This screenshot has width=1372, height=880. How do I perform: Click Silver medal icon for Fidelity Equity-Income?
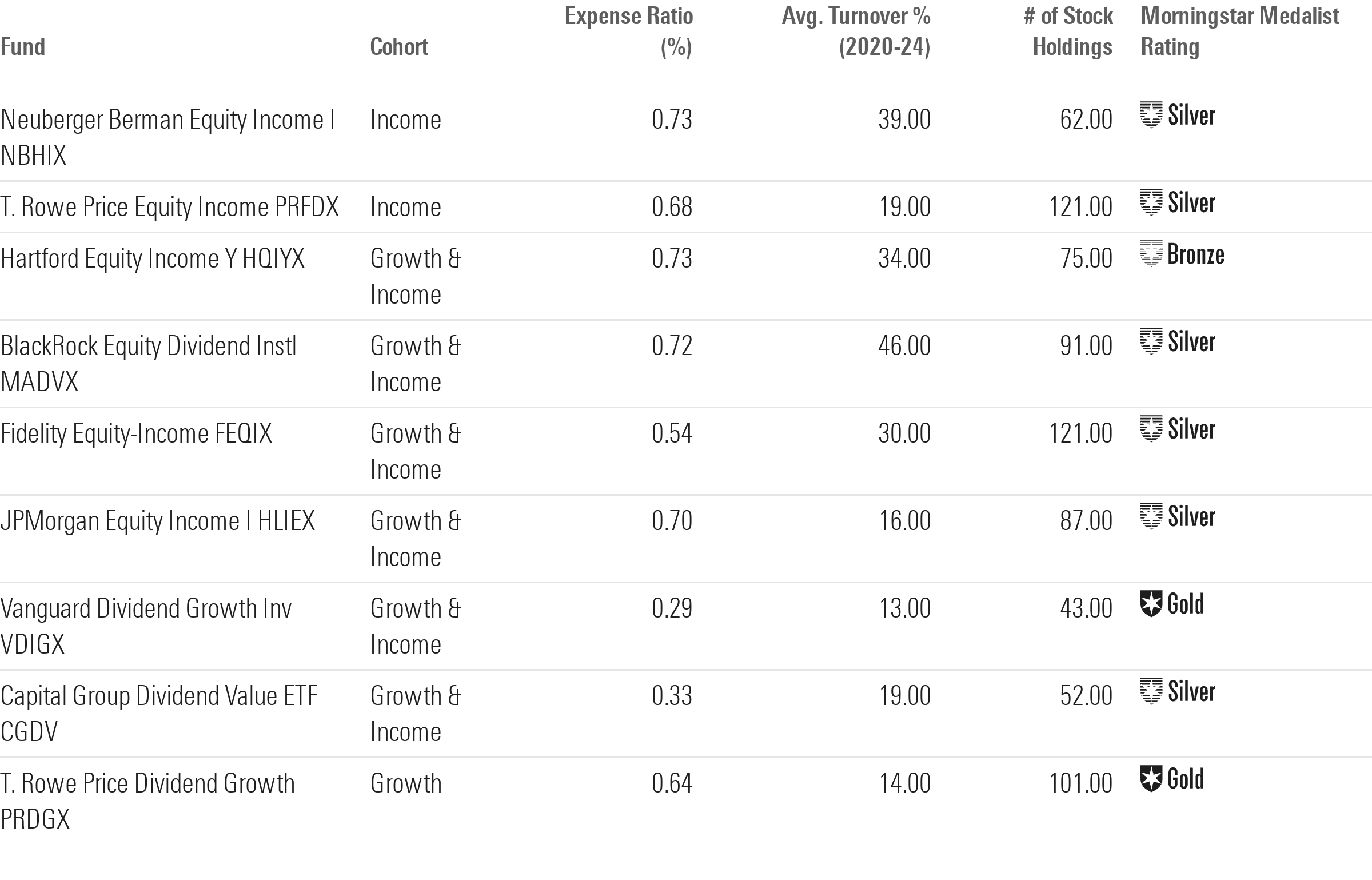pyautogui.click(x=1151, y=429)
